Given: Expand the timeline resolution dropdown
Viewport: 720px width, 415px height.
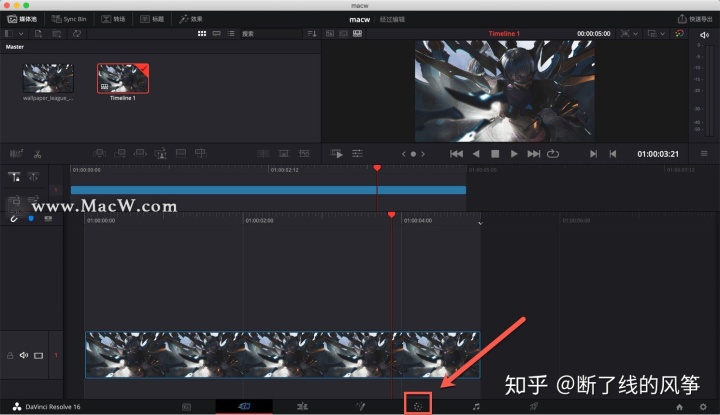Looking at the screenshot, I should 662,34.
